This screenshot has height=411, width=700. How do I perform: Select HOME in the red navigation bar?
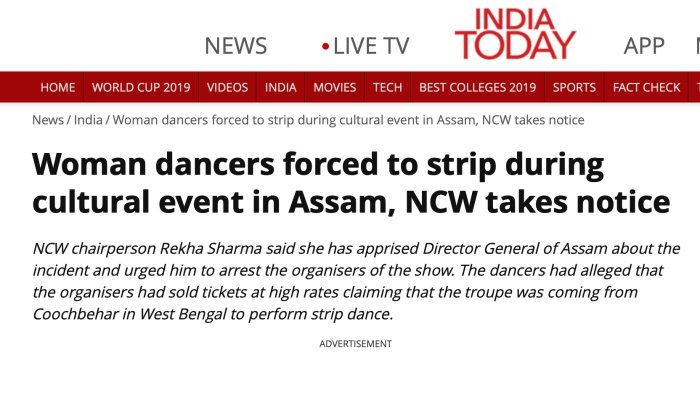[57, 88]
